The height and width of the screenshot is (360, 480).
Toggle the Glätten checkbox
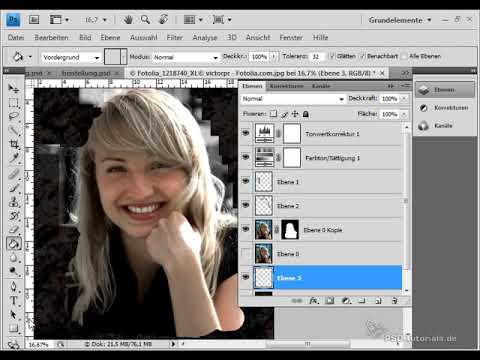[x=332, y=56]
